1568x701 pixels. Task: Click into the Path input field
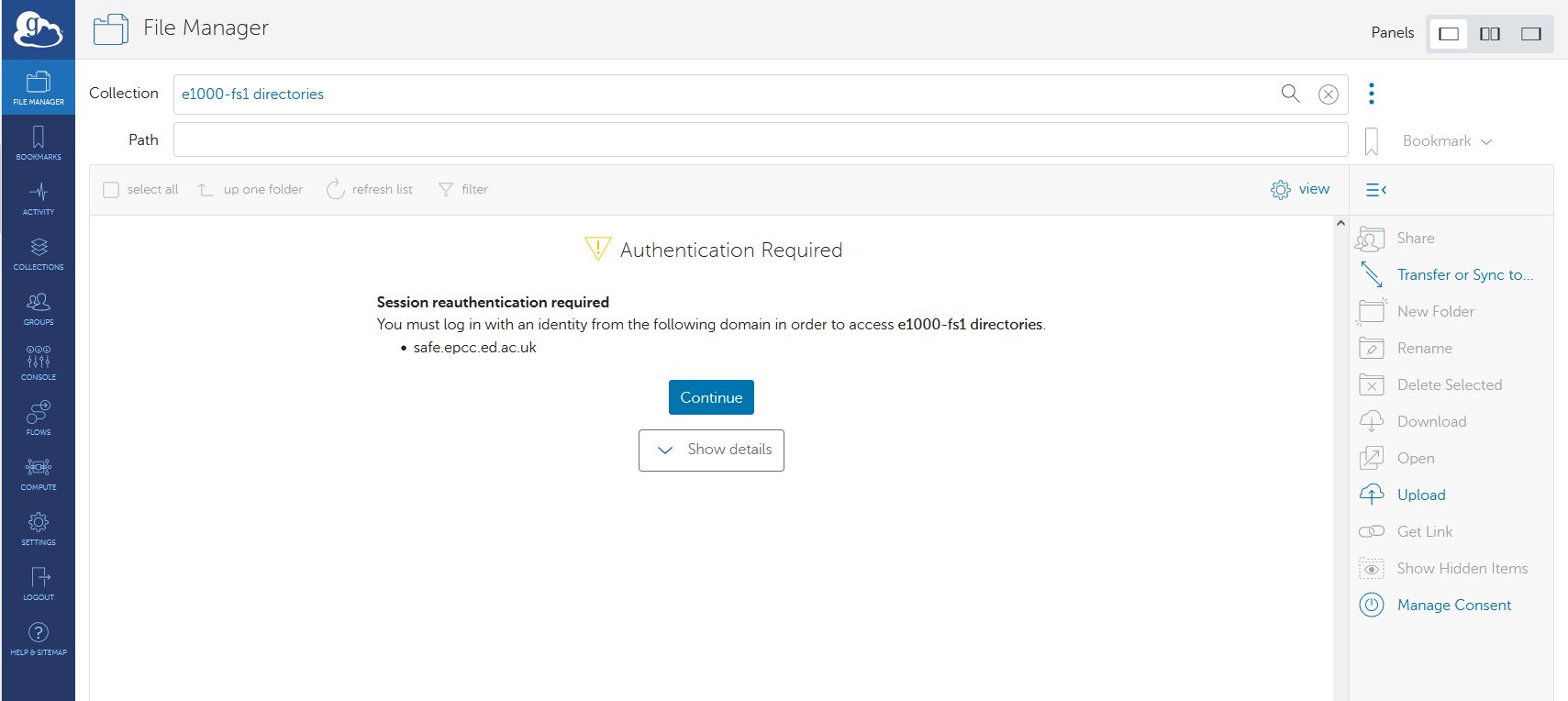tap(760, 139)
